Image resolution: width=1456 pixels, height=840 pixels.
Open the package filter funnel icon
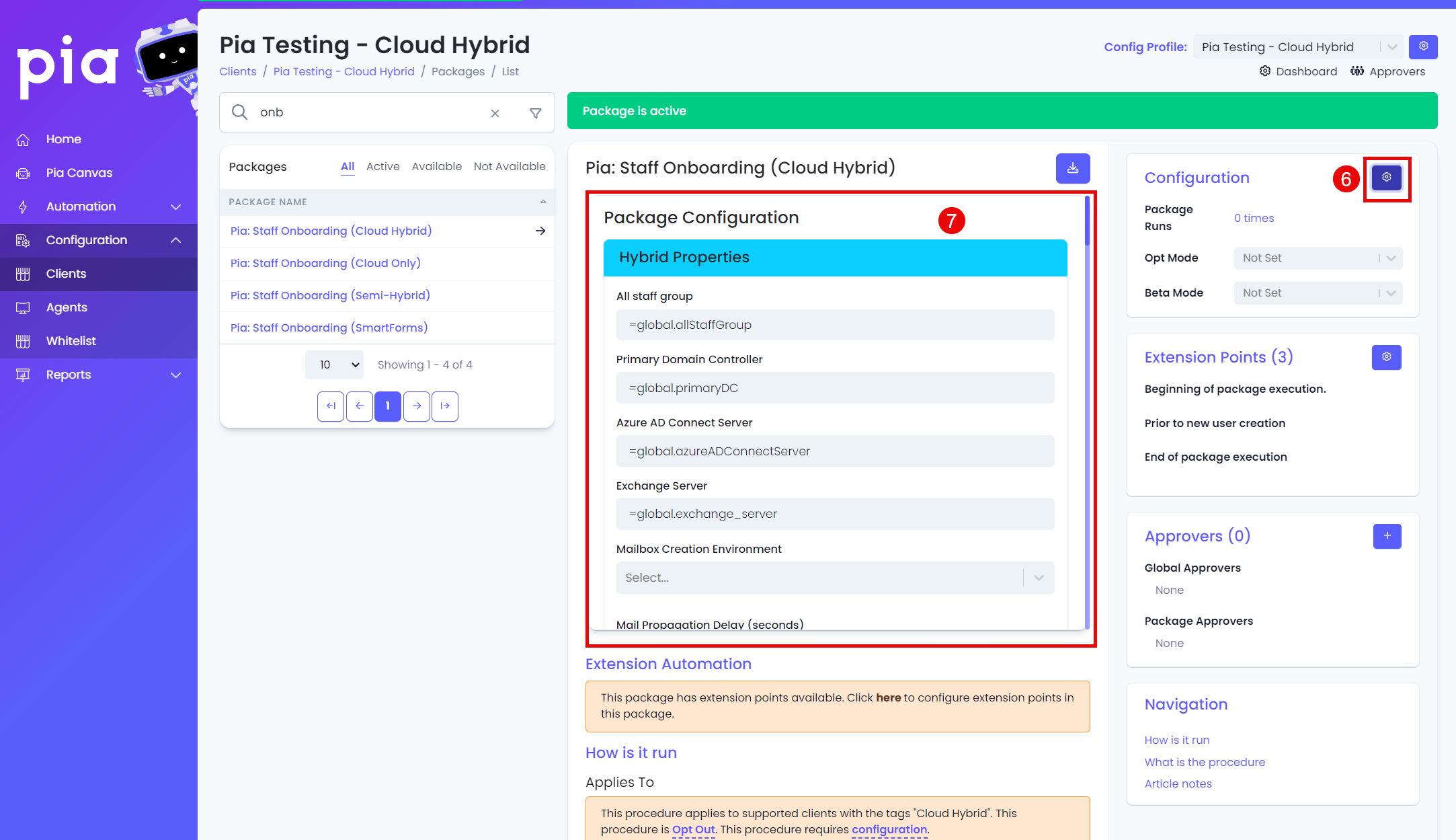[536, 113]
